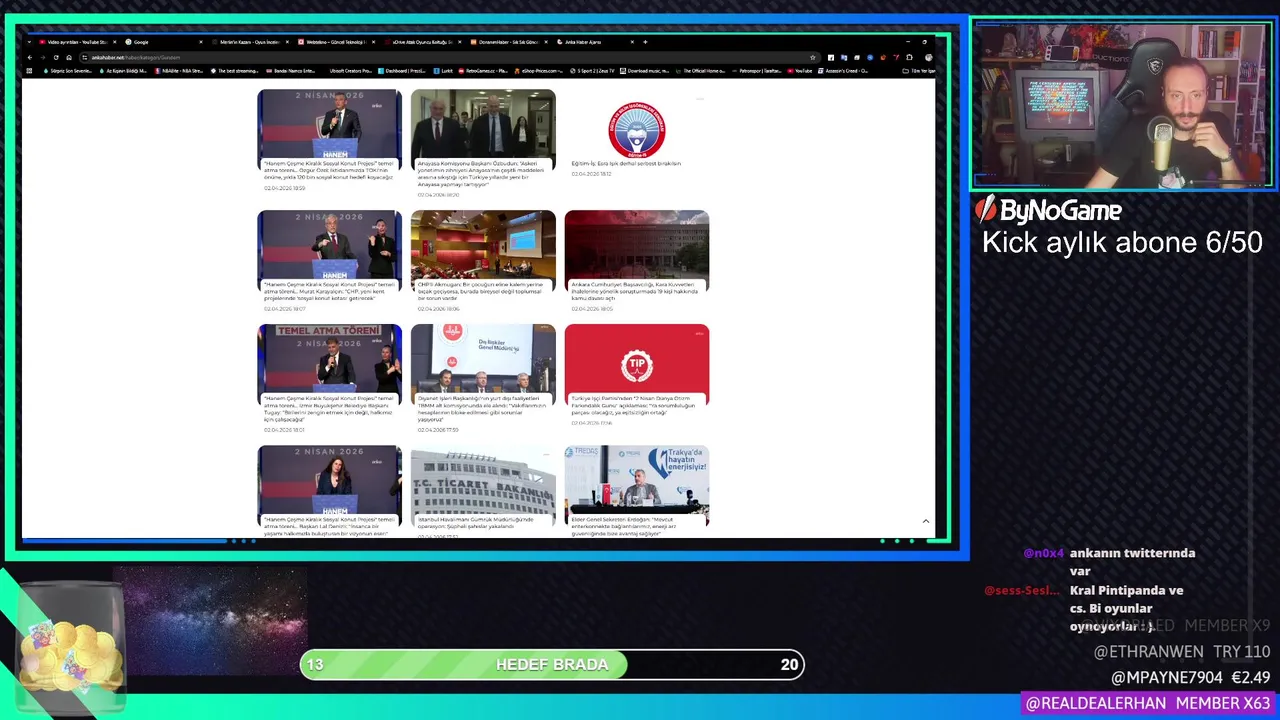
Task: Open the tab search chevron at tab strip start
Action: coord(30,42)
